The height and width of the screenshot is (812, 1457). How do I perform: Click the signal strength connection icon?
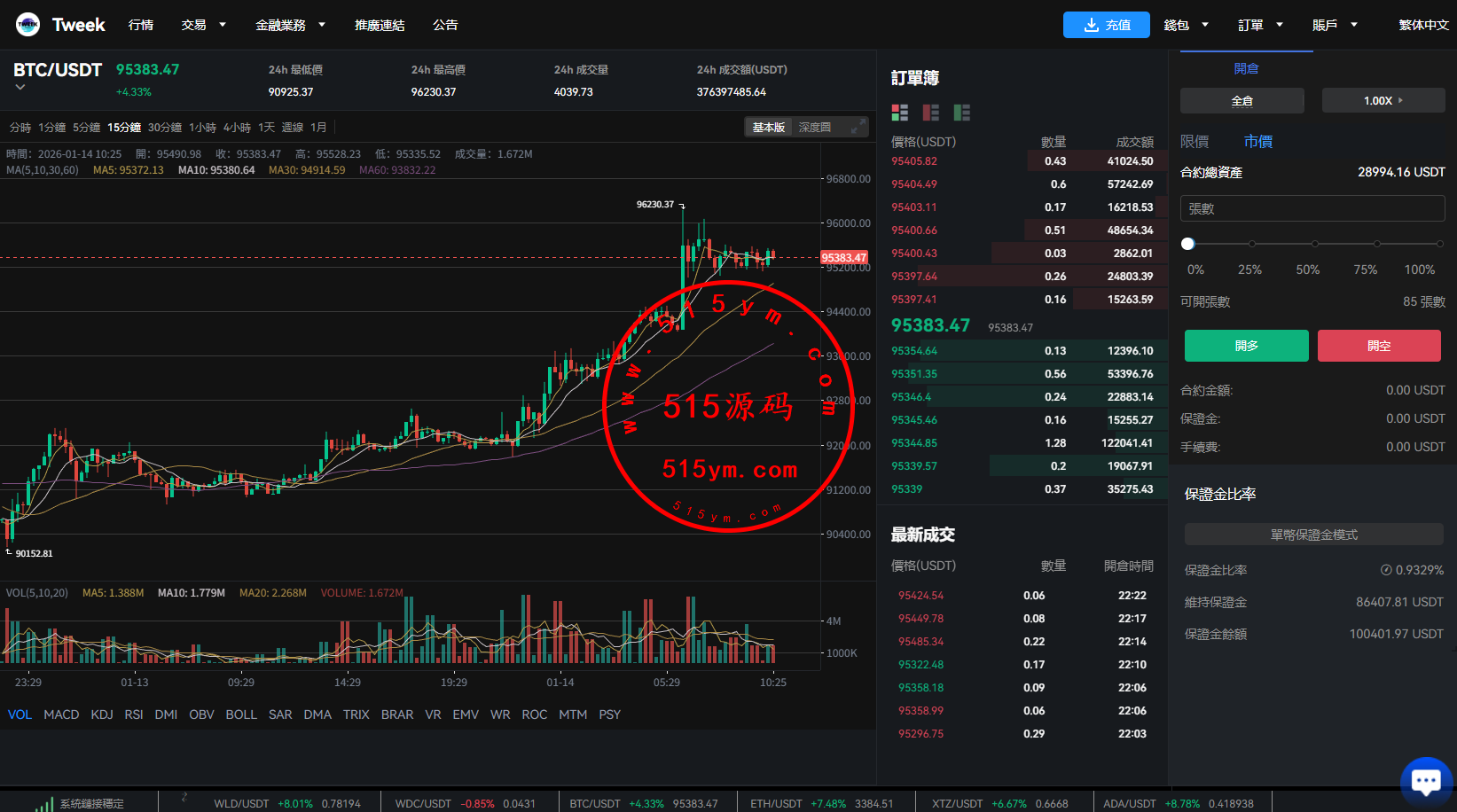pos(44,804)
